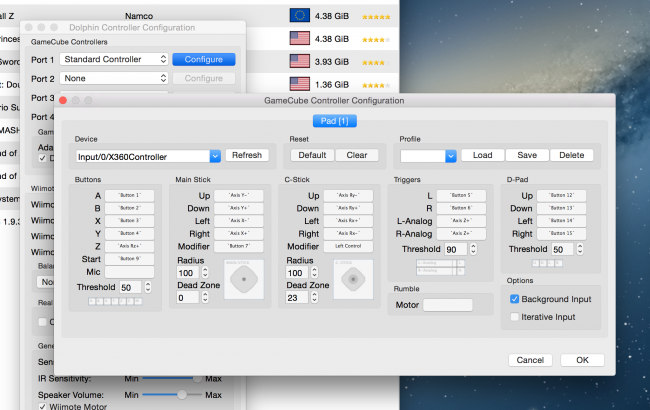Click the star rating next to 1.36 GiB
This screenshot has height=410, width=650.
[376, 85]
